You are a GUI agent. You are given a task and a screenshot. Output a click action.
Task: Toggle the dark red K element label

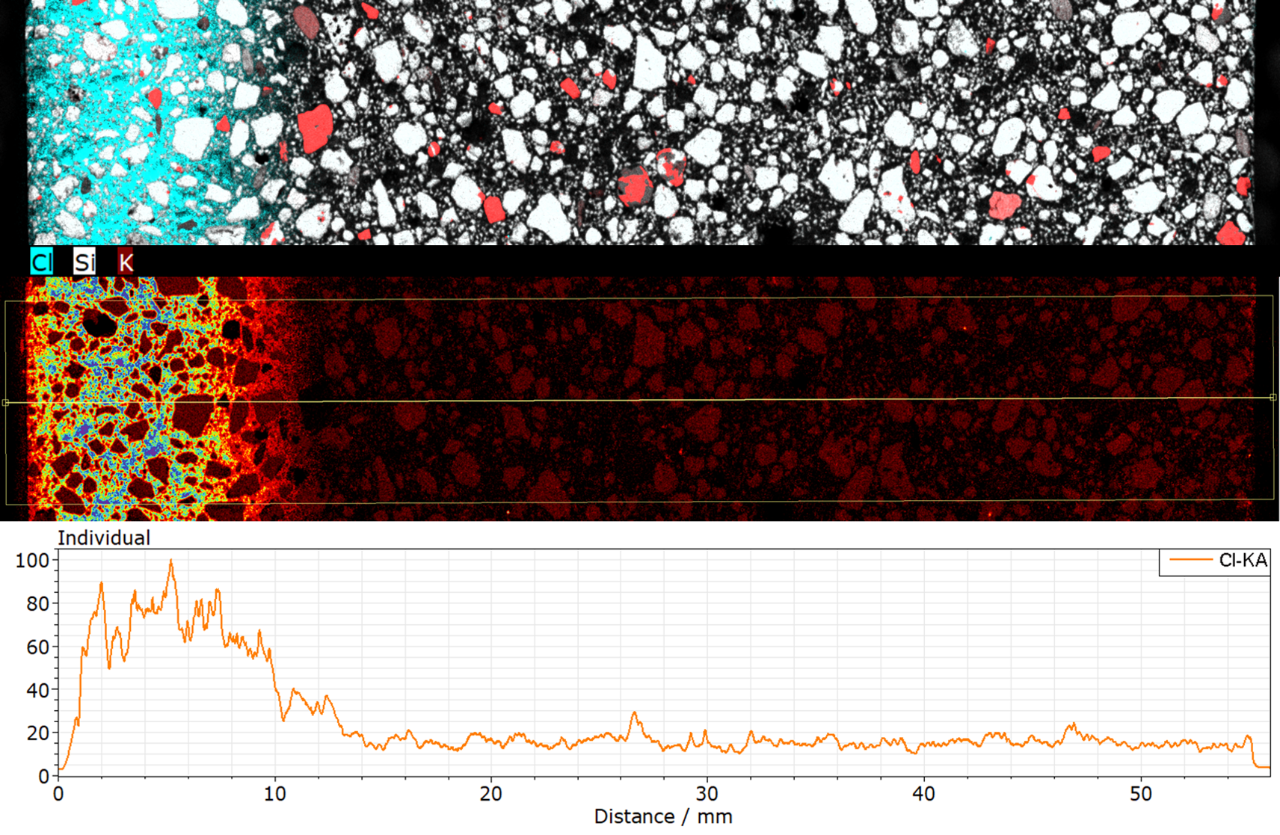tap(126, 263)
